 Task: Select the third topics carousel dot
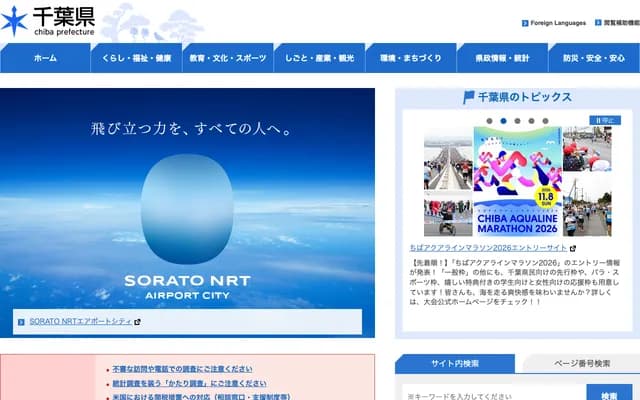pyautogui.click(x=517, y=121)
